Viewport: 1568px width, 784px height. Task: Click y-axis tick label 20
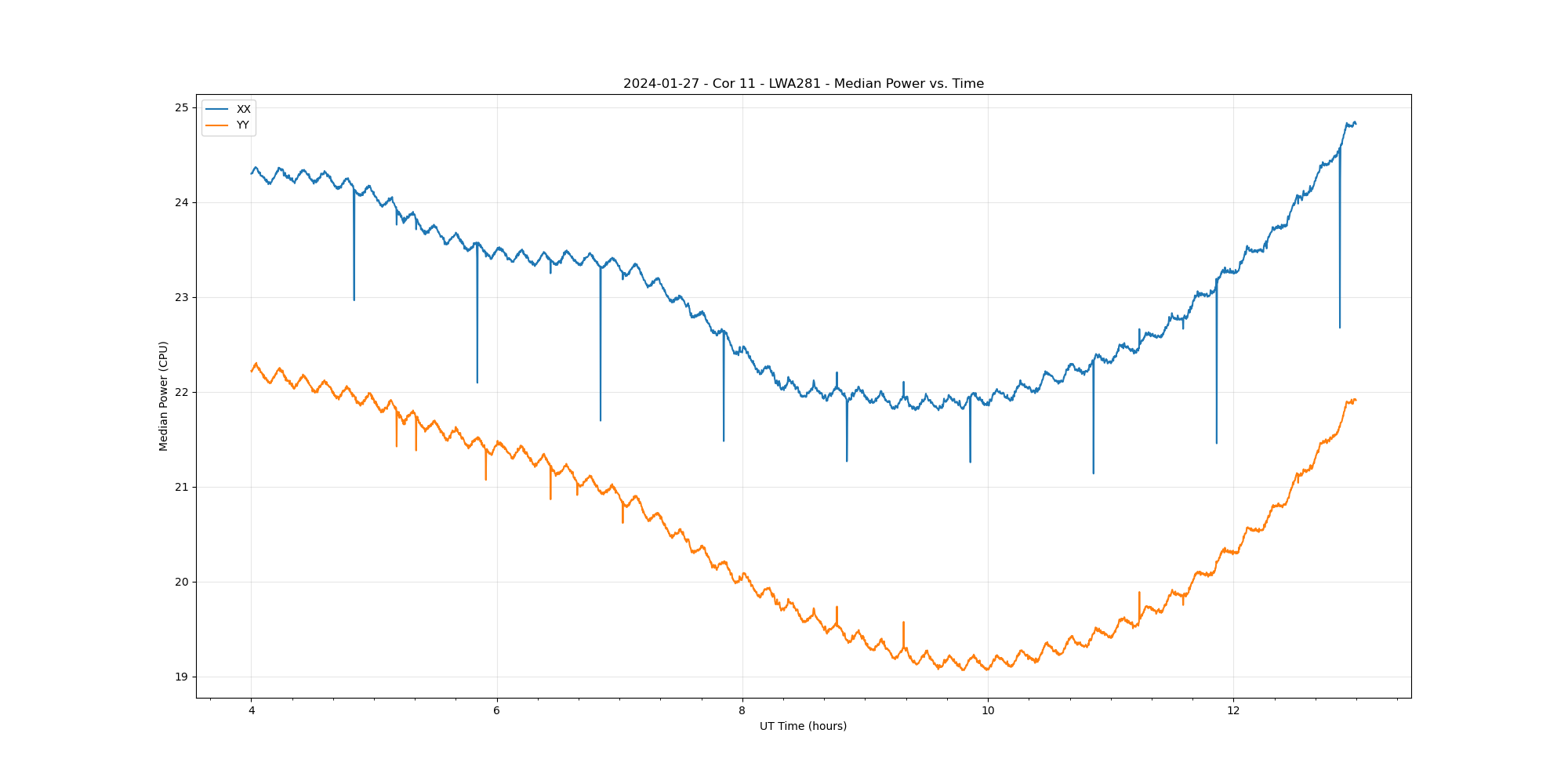coord(181,582)
